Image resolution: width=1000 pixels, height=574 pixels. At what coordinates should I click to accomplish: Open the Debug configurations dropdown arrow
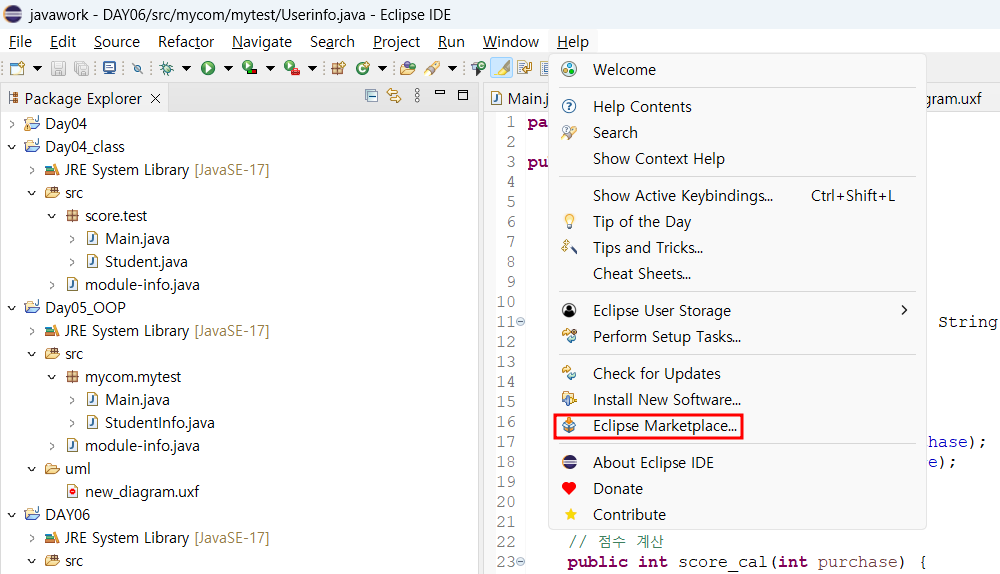[186, 68]
